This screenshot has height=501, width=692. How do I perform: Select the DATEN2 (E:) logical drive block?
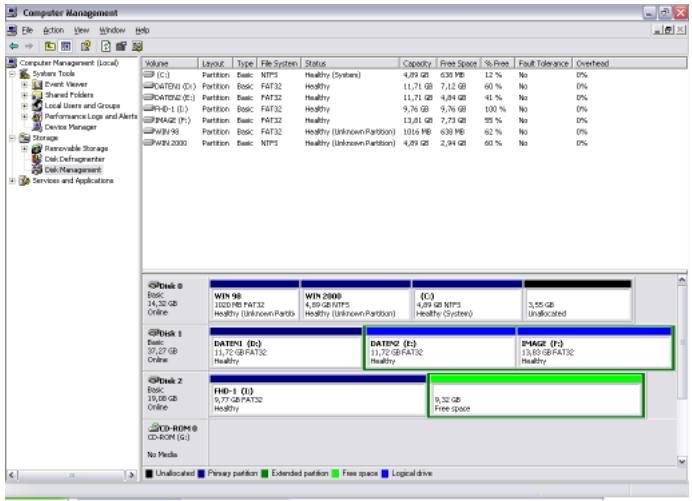click(x=440, y=348)
